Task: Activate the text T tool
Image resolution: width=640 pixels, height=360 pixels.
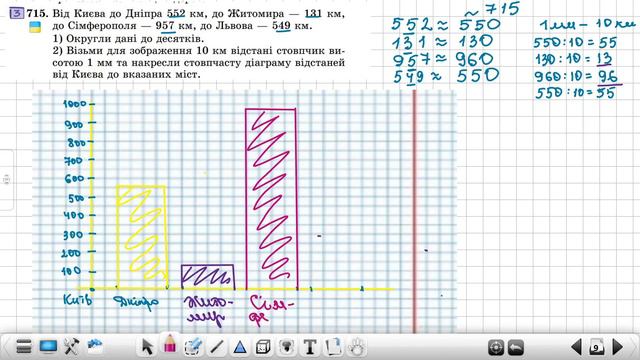Action: [x=310, y=347]
